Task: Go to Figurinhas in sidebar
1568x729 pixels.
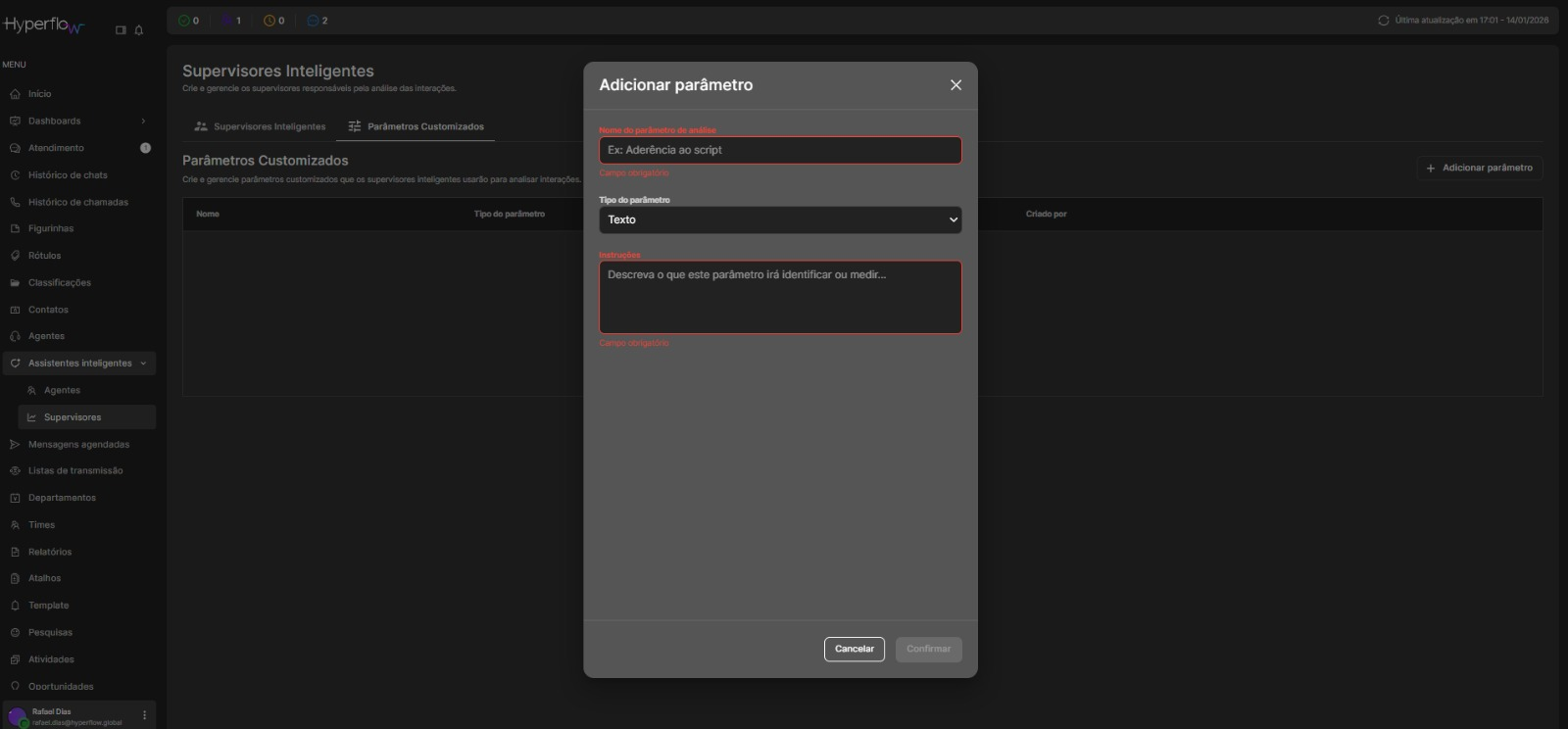Action: pyautogui.click(x=51, y=228)
